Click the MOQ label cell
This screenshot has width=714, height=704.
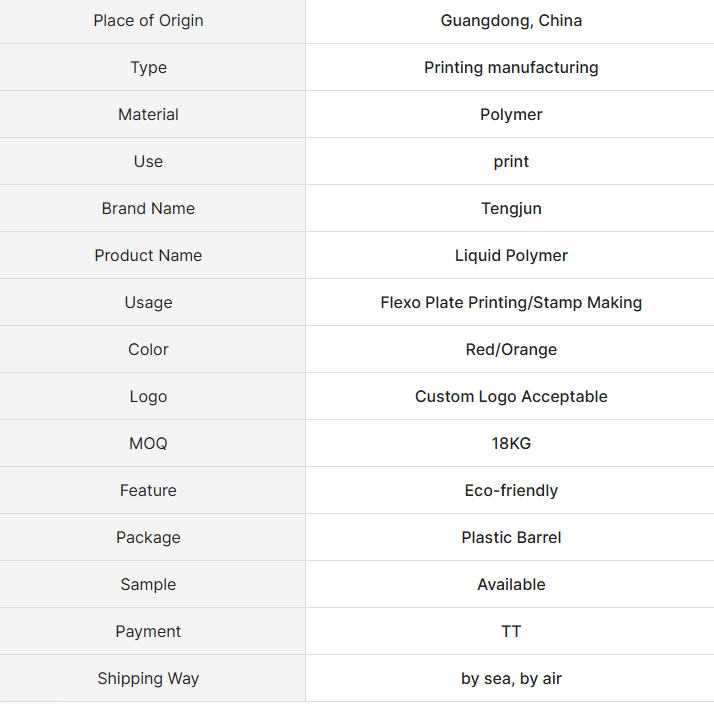[x=148, y=444]
